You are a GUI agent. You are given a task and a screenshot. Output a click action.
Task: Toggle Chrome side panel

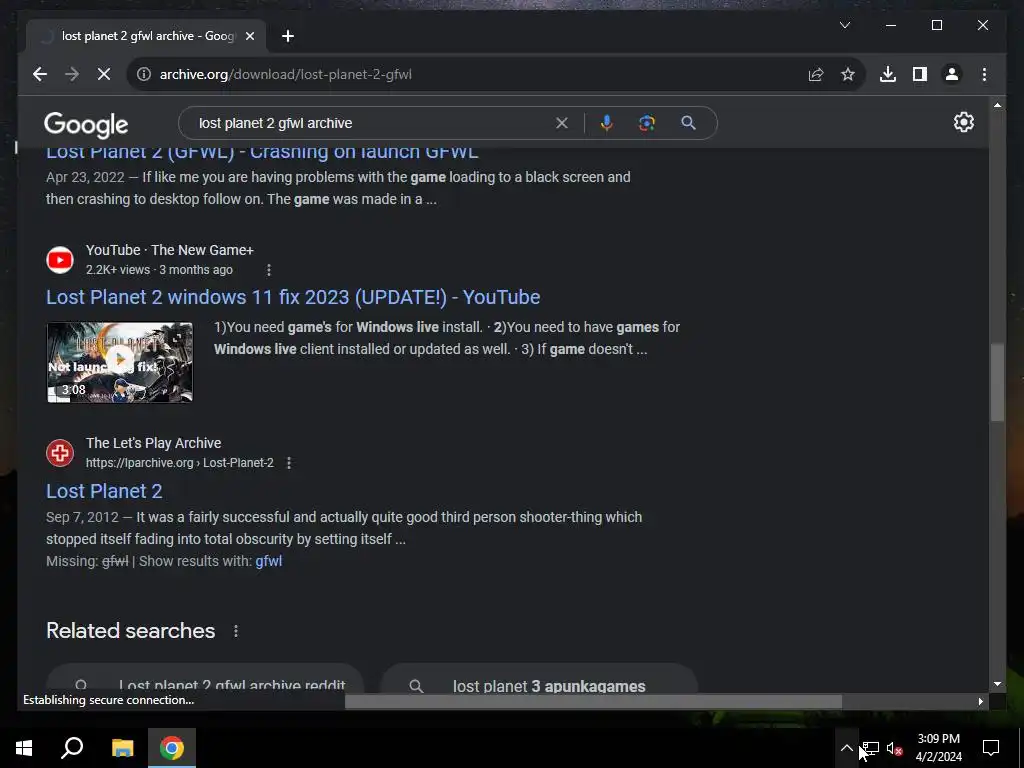(x=920, y=74)
